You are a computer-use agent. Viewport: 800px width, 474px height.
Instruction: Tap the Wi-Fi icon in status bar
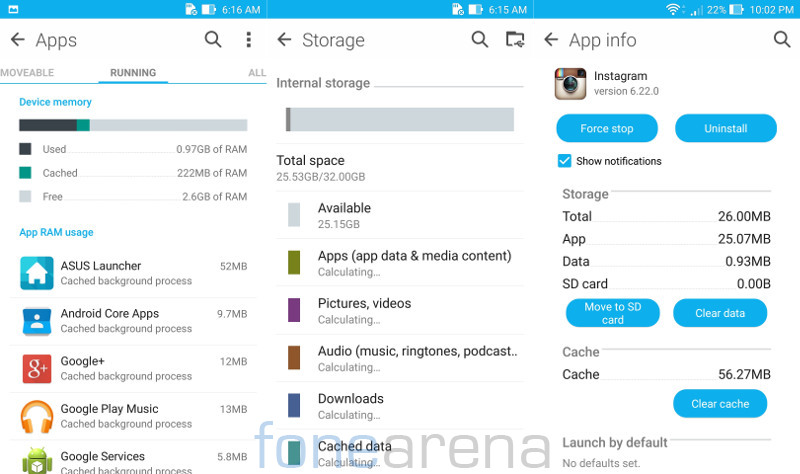click(673, 9)
